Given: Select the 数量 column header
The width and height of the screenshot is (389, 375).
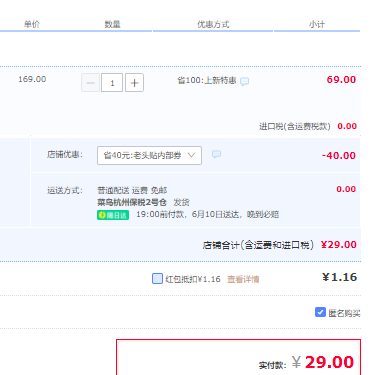Looking at the screenshot, I should pos(112,24).
